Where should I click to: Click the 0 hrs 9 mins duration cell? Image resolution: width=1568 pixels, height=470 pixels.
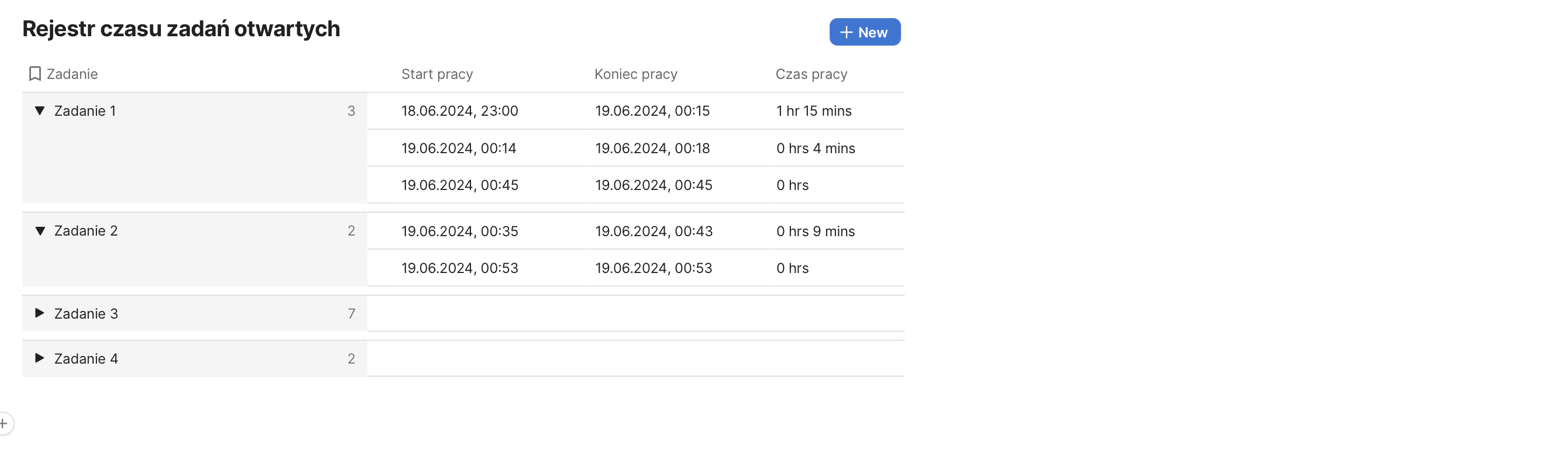pyautogui.click(x=815, y=231)
